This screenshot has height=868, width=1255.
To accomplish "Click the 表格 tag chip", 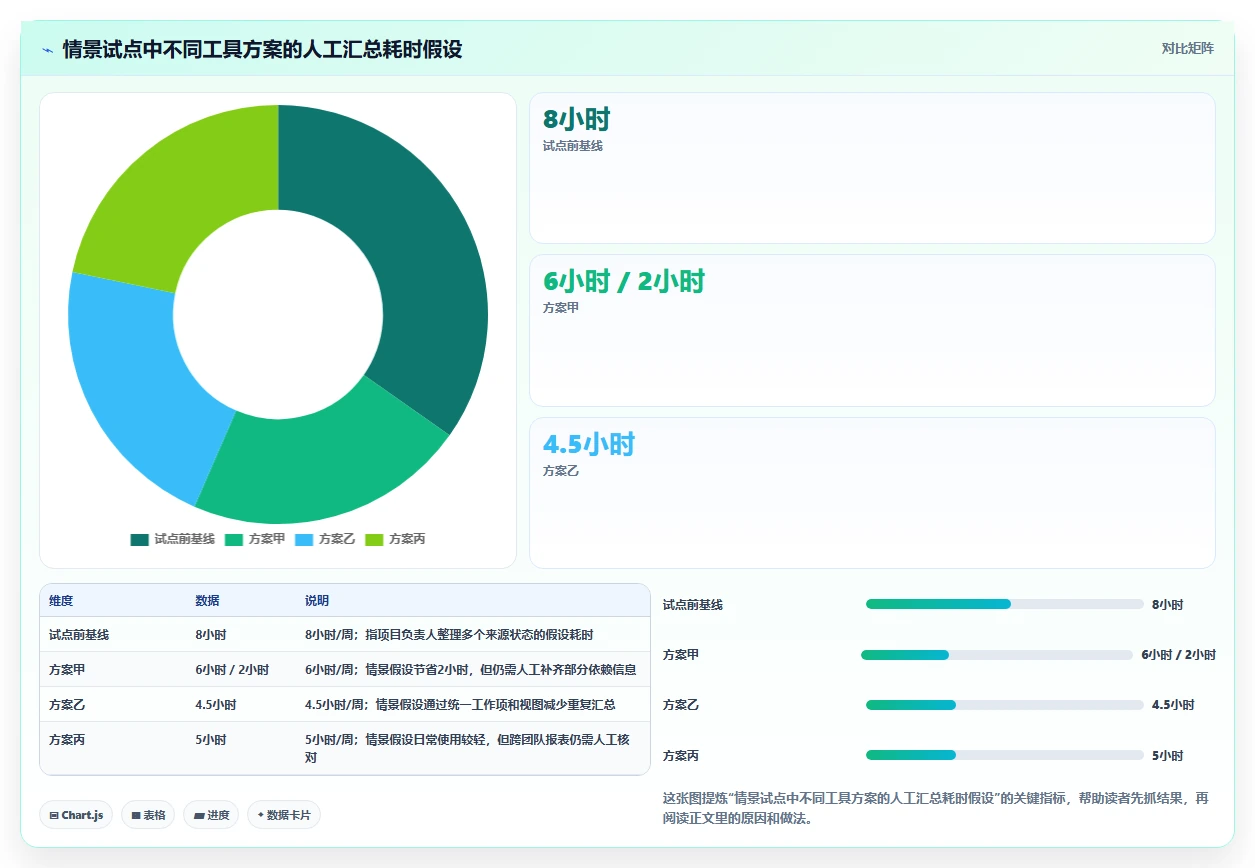I will (x=148, y=815).
